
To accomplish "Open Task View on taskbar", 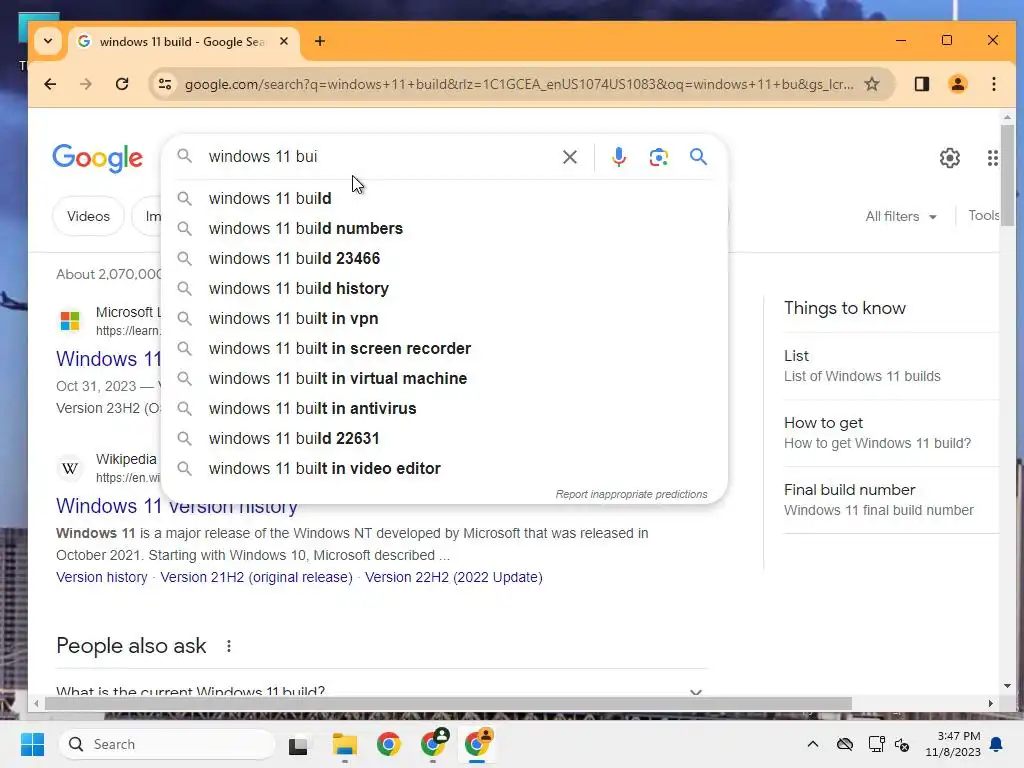I will [x=298, y=744].
